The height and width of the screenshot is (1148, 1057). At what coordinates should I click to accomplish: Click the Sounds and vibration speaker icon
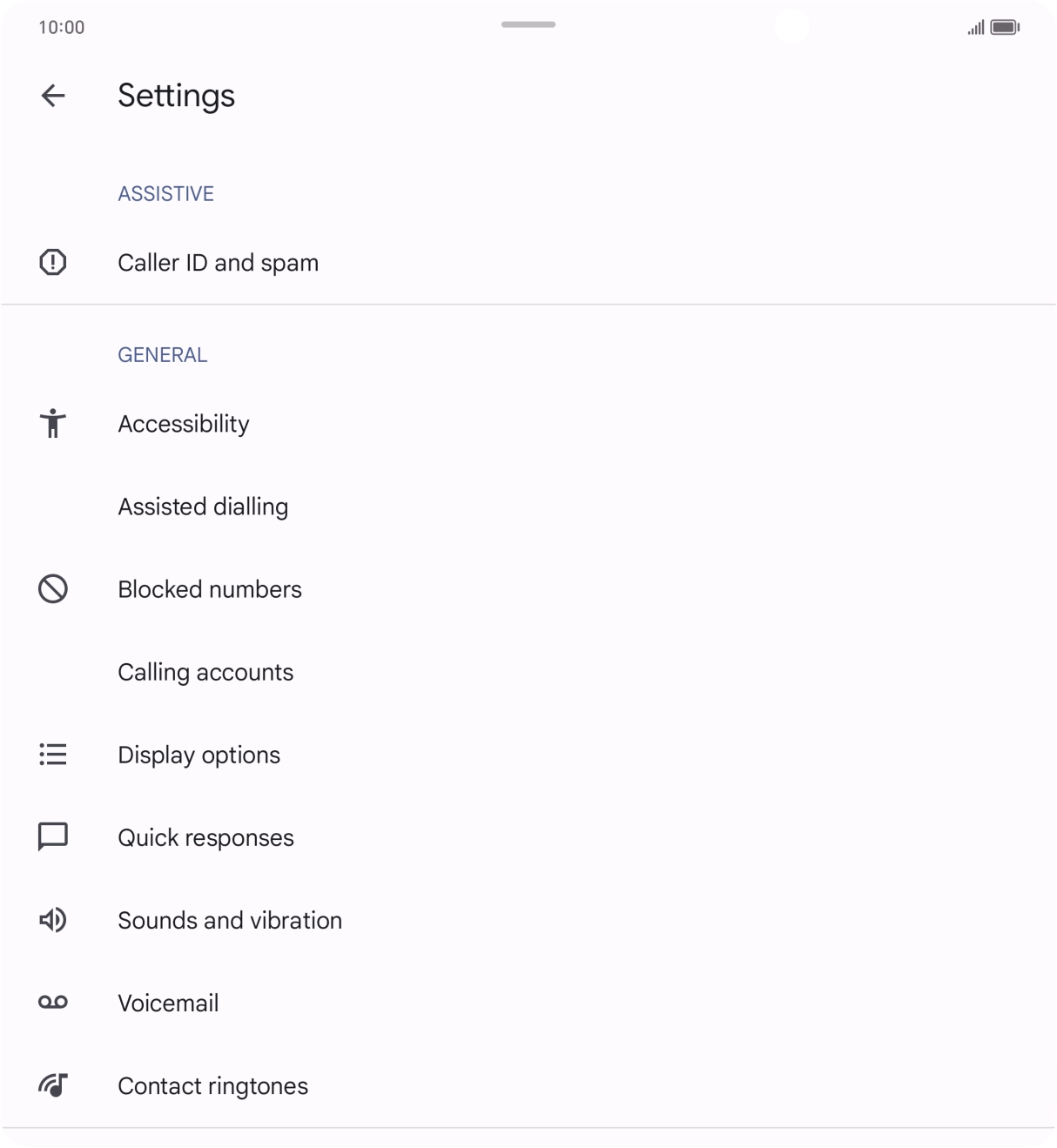click(x=53, y=920)
